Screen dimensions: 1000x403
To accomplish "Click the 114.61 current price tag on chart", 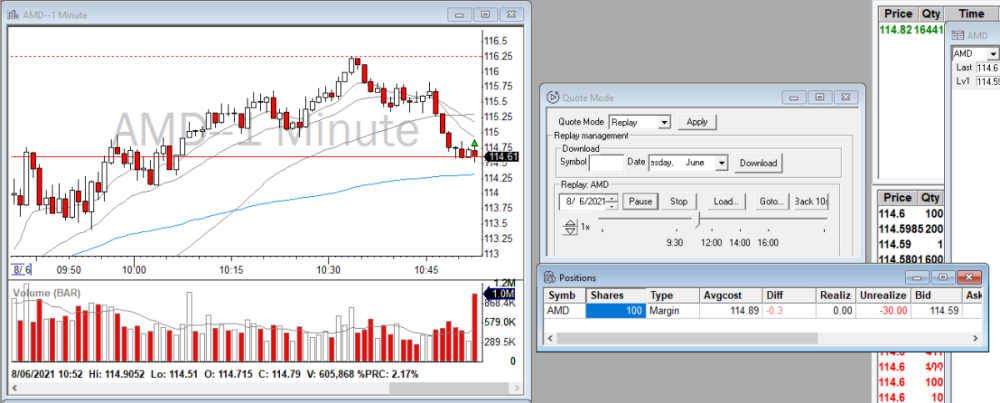I will coord(502,156).
